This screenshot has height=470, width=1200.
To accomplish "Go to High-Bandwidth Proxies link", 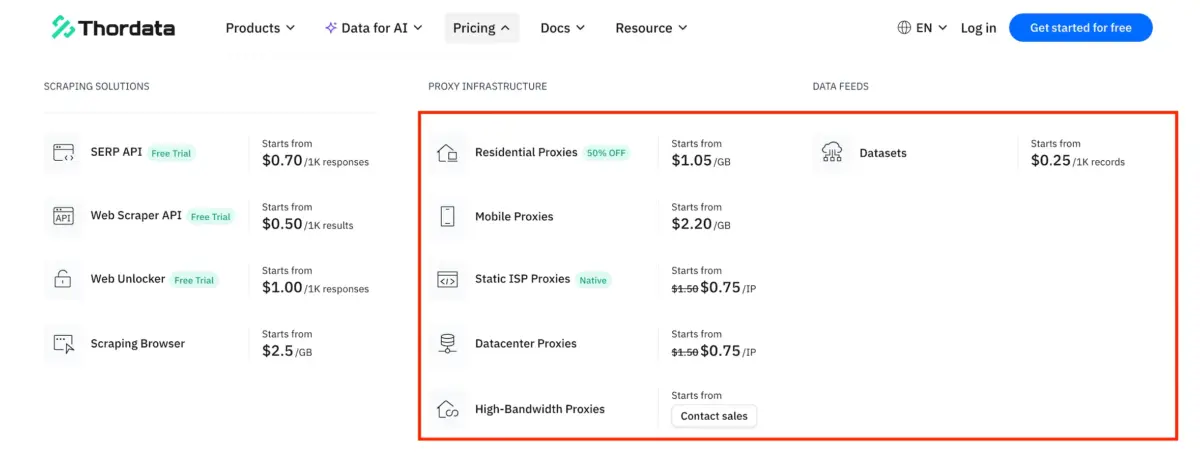I will 540,409.
